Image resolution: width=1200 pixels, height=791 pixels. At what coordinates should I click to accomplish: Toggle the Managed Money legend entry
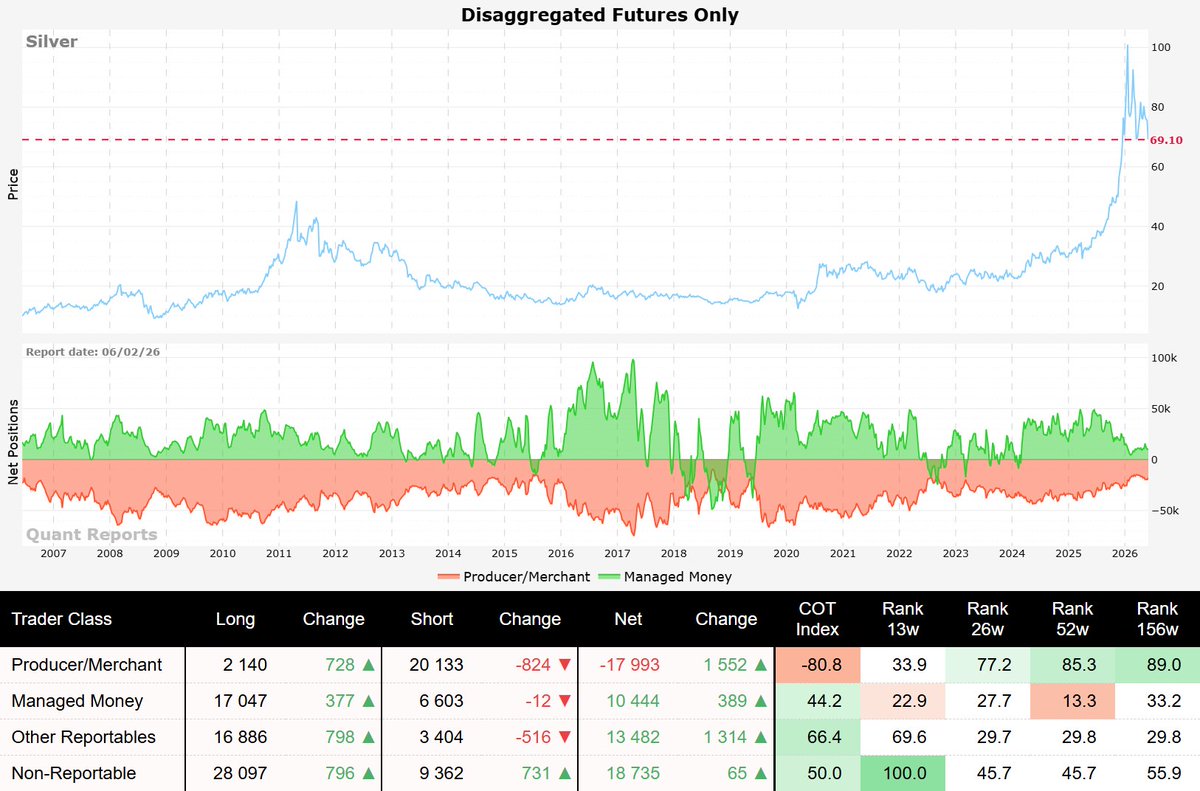[664, 577]
